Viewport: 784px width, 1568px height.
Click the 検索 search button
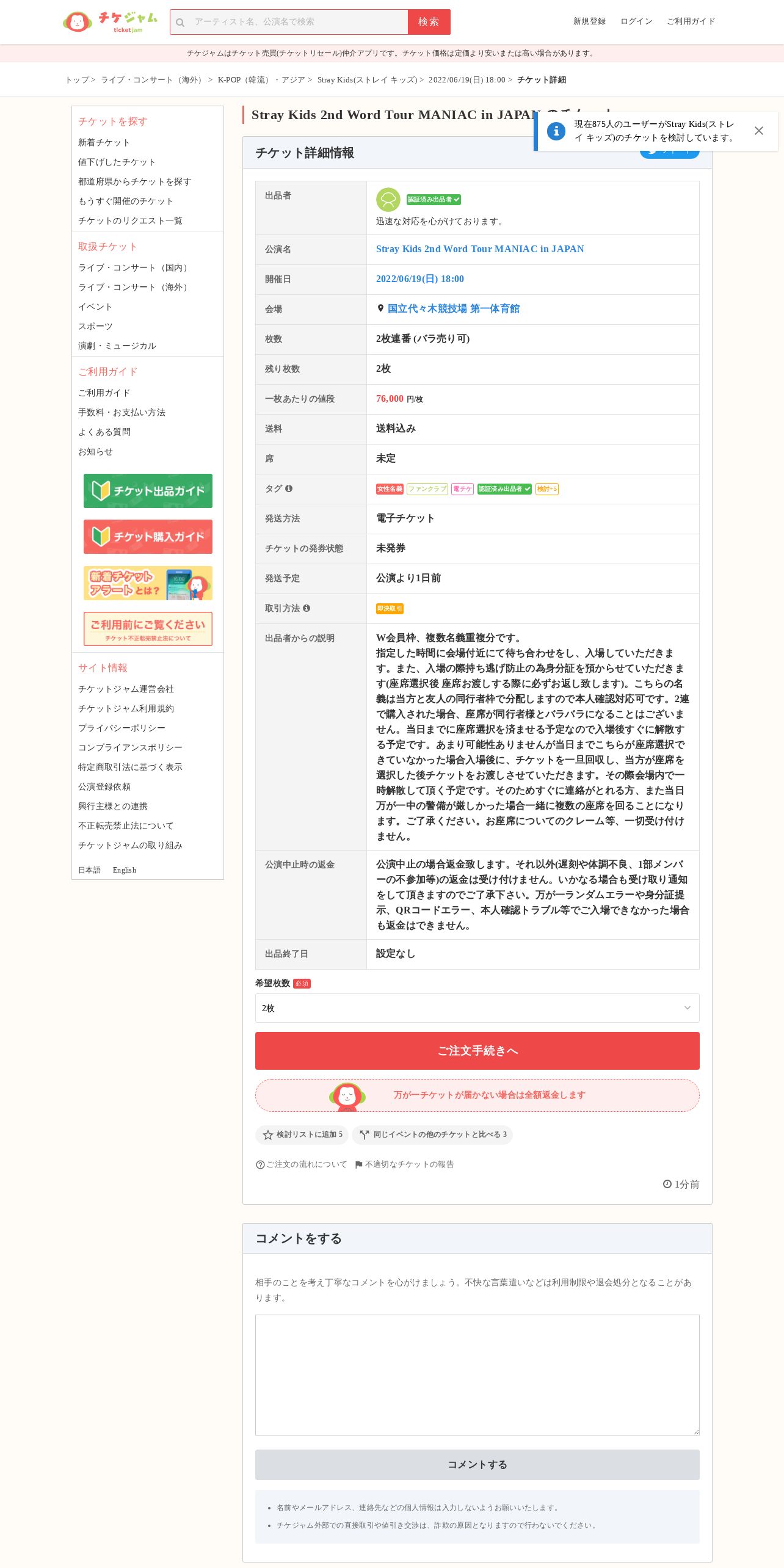click(x=429, y=22)
